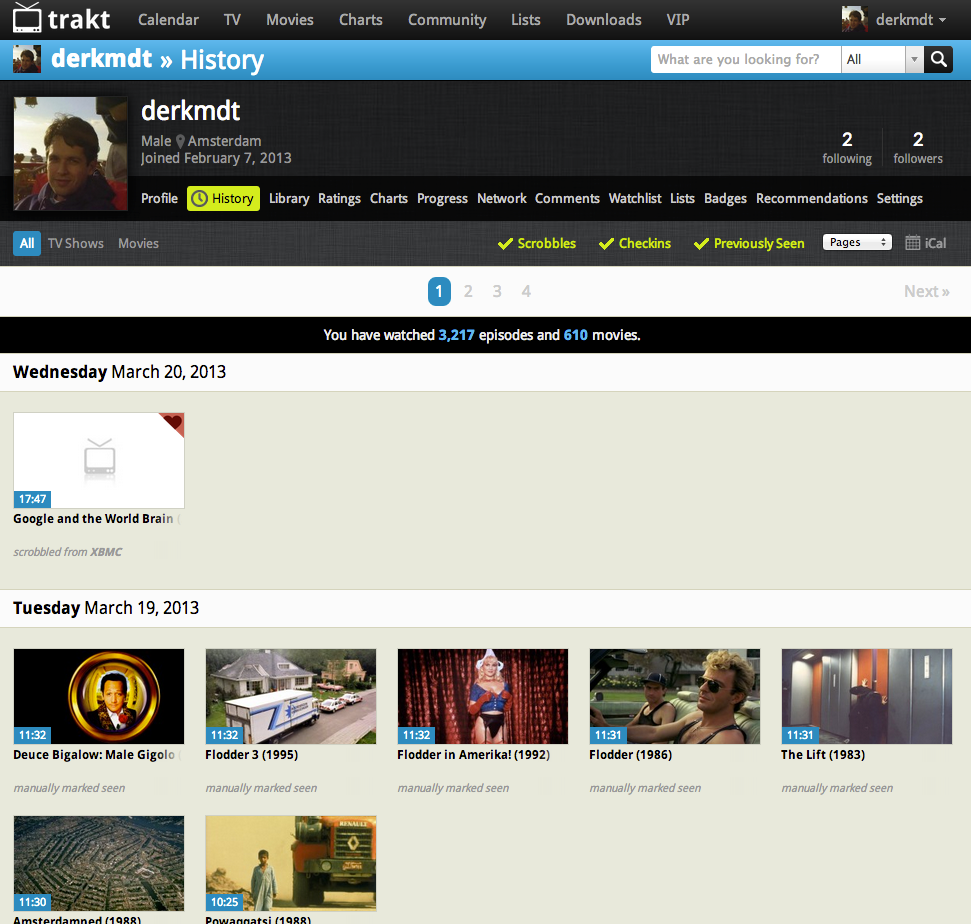Viewport: 971px width, 924px height.
Task: Open the Powaqqatsi (1988) thumbnail
Action: tap(291, 863)
